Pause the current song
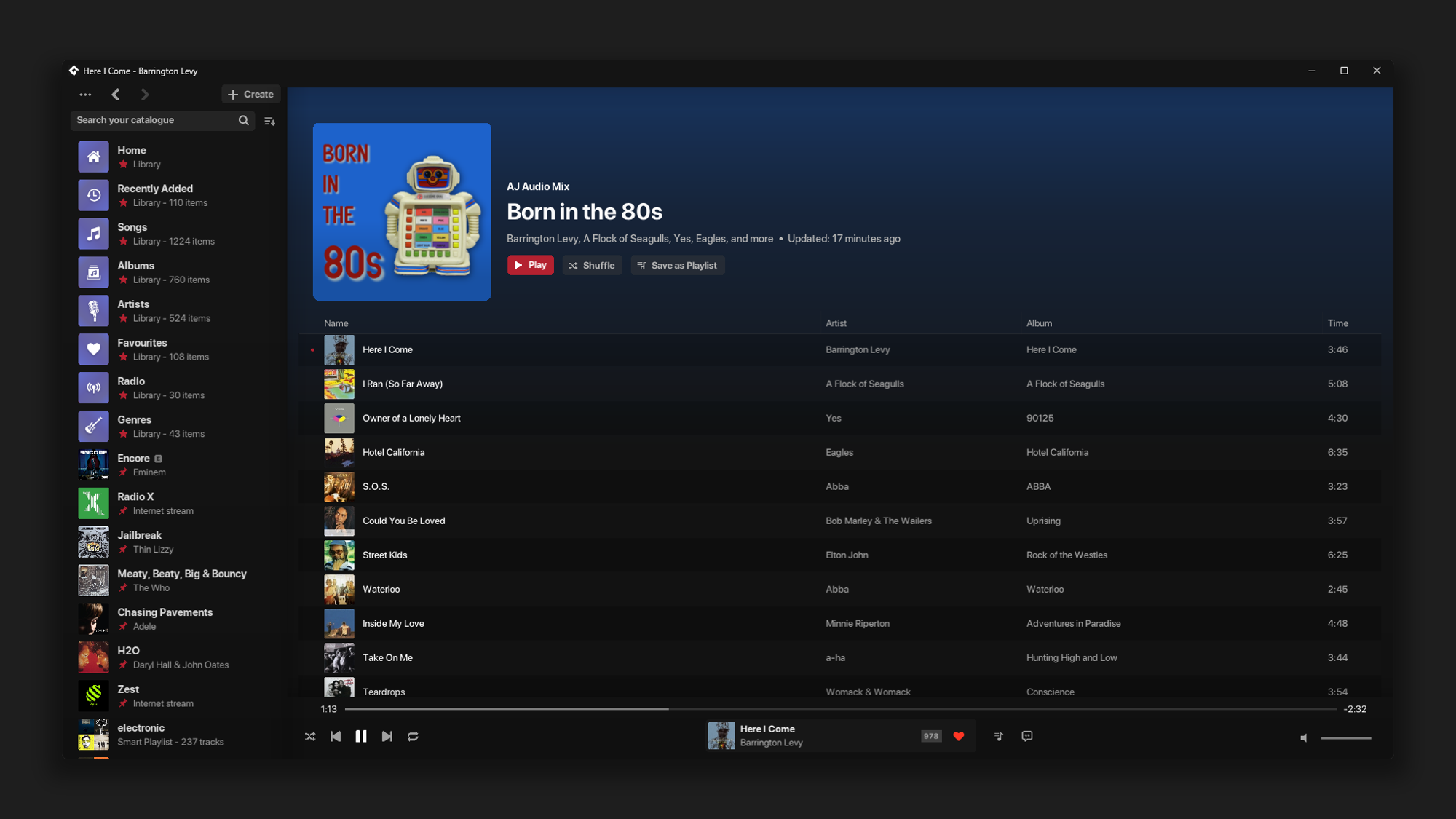Image resolution: width=1456 pixels, height=819 pixels. [x=361, y=737]
